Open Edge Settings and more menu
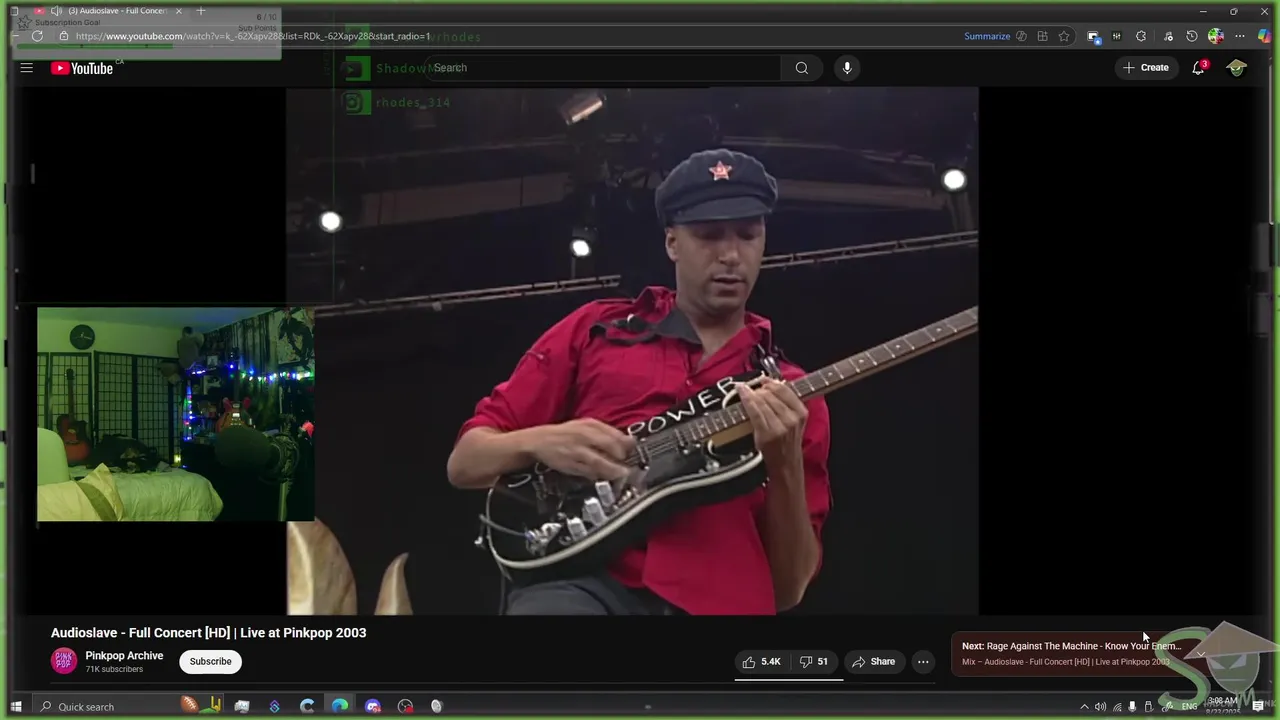Viewport: 1280px width, 720px height. [1240, 36]
